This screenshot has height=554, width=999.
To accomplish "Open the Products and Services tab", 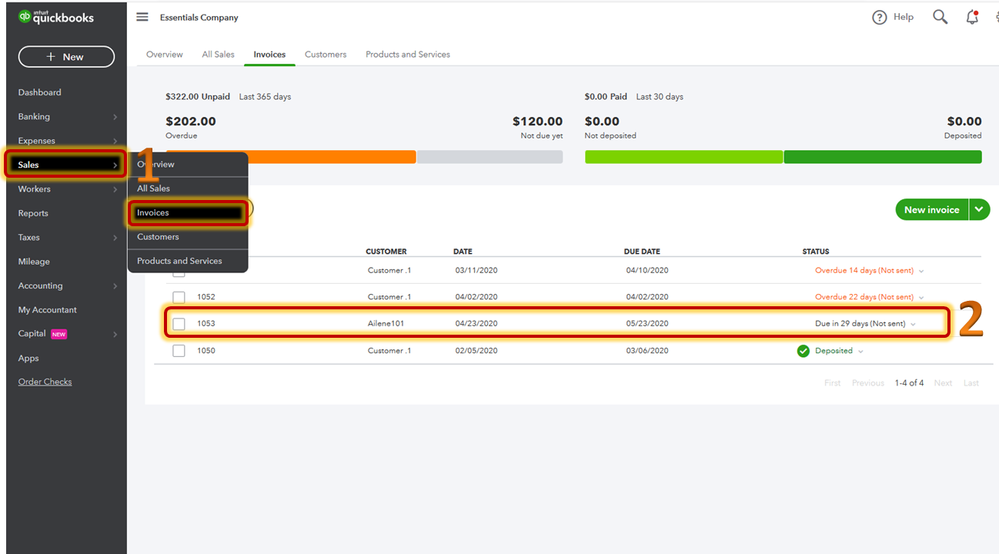I will point(408,55).
